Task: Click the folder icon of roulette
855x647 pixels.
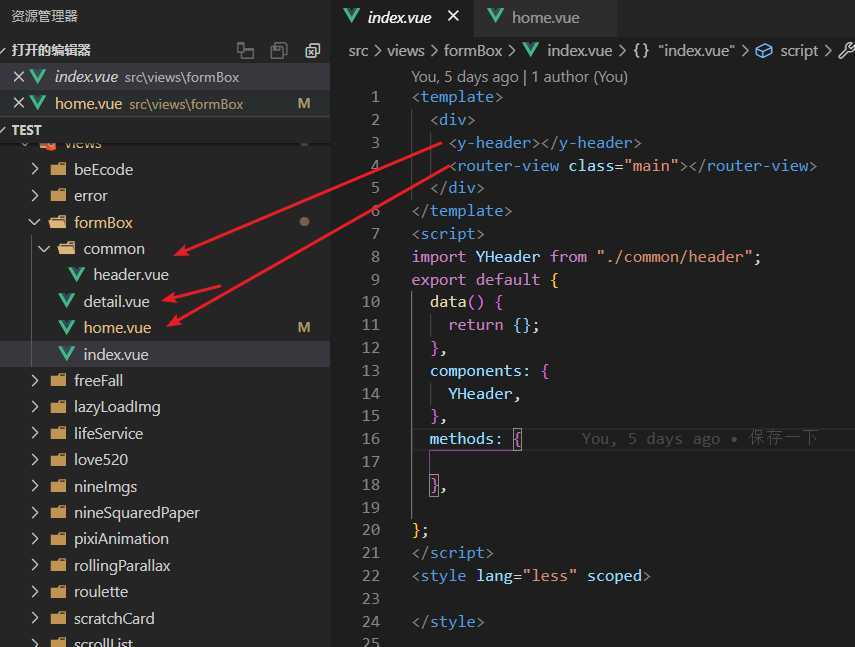Action: (58, 591)
